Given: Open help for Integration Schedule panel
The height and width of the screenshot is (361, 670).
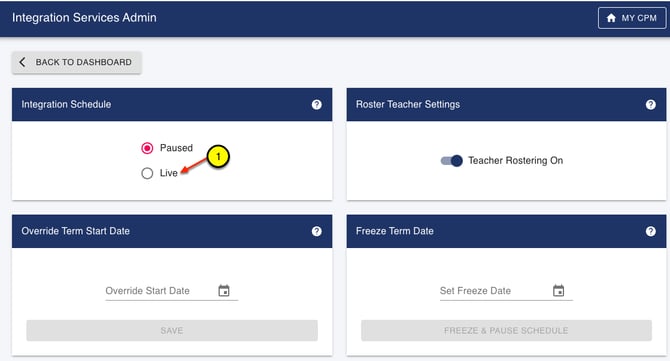Looking at the screenshot, I should 316,105.
